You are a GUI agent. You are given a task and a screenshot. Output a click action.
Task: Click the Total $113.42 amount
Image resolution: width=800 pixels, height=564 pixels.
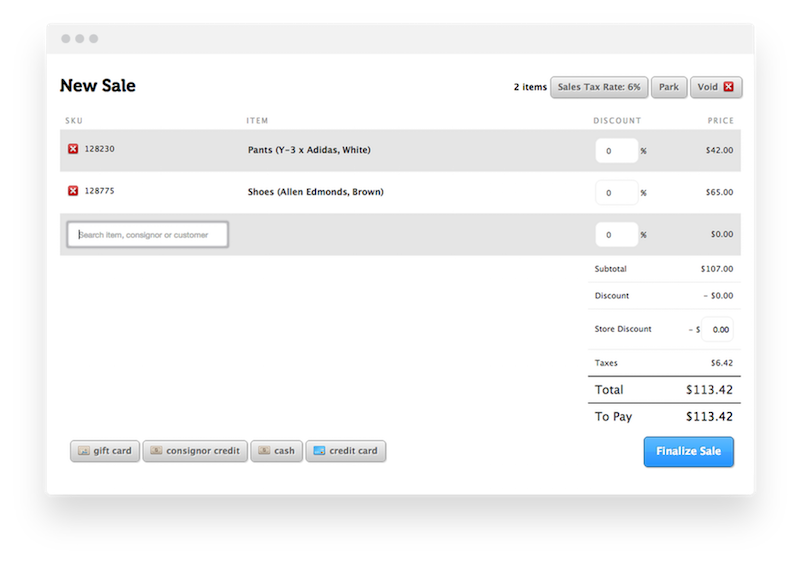pyautogui.click(x=709, y=390)
